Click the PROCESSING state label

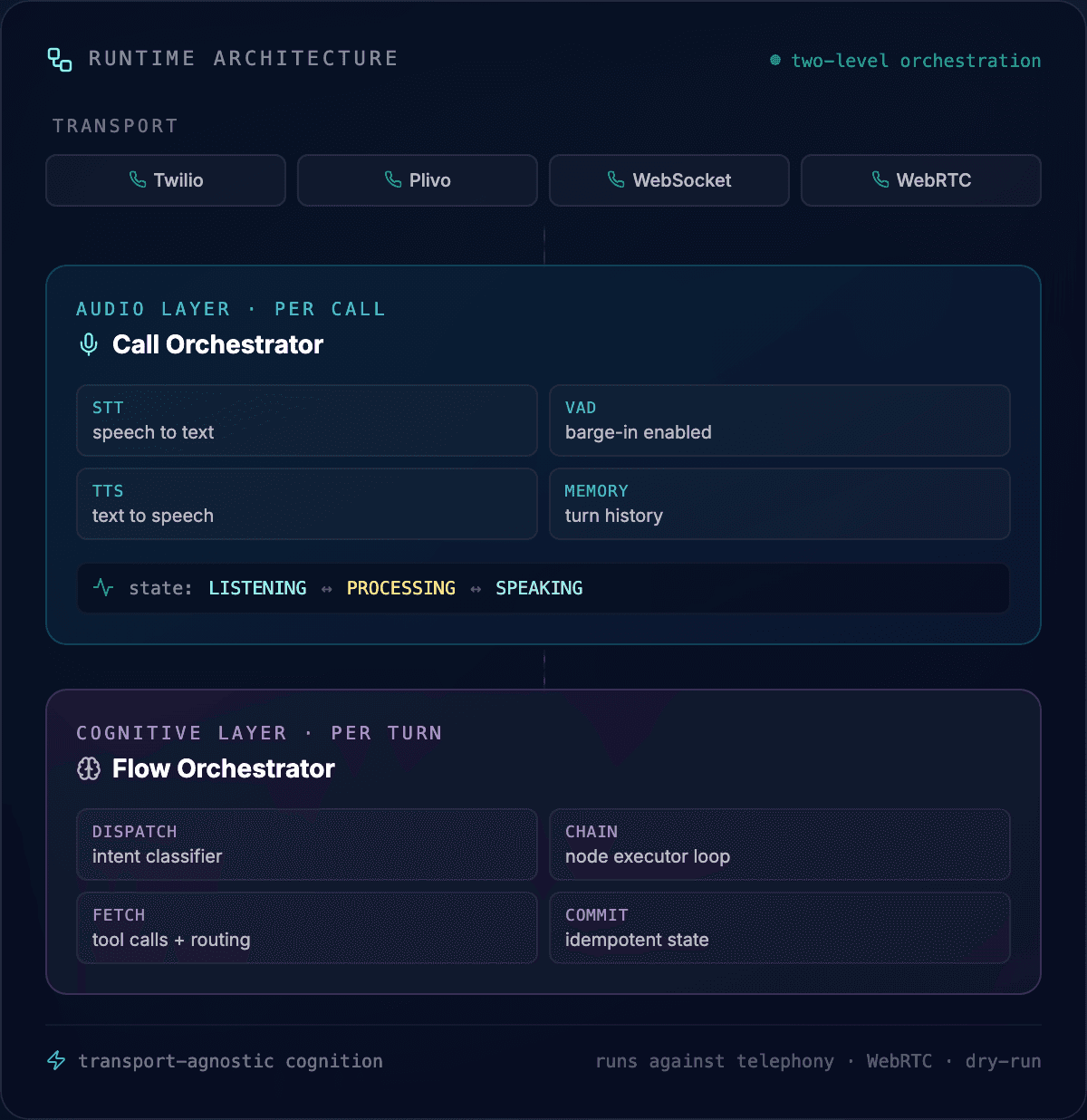click(x=401, y=588)
